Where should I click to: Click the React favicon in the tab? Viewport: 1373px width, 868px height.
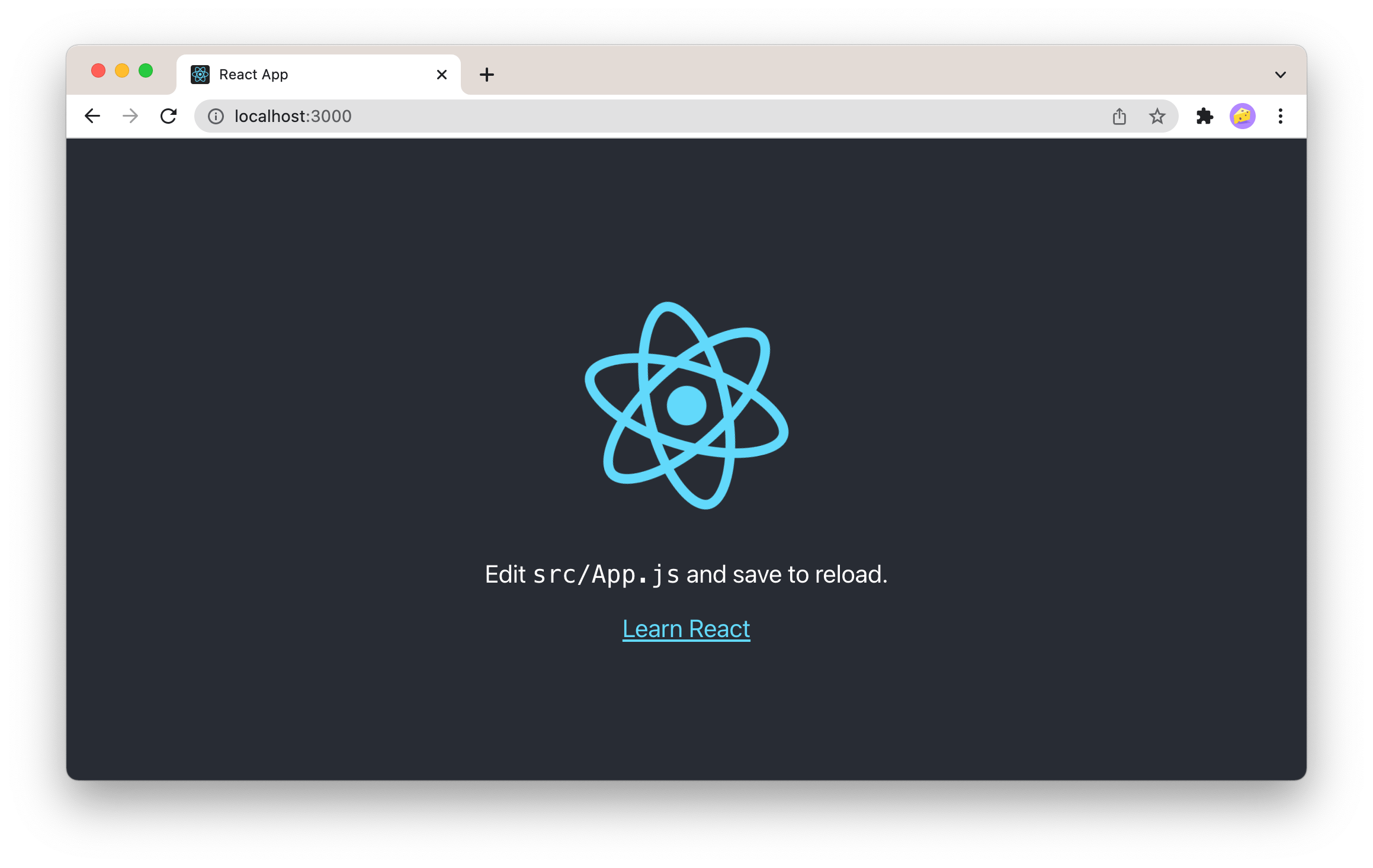[x=200, y=75]
